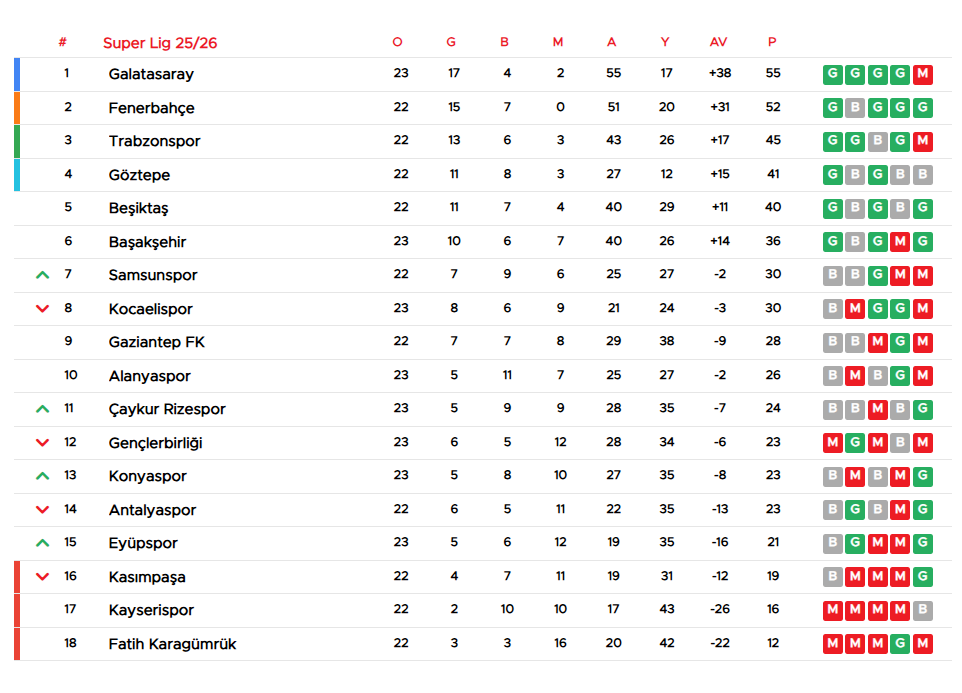
Task: Click Kasımpaşa's green G form badge
Action: click(923, 577)
